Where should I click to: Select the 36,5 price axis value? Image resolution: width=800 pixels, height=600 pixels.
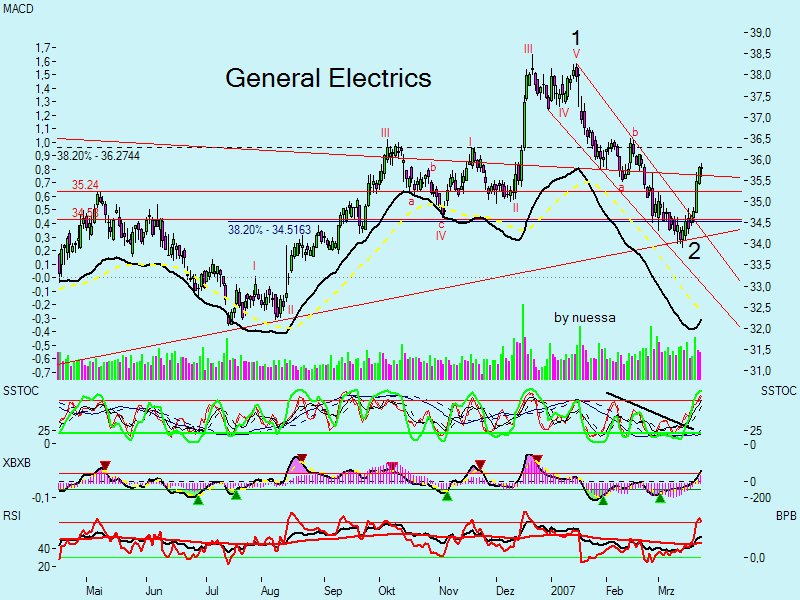(x=760, y=139)
